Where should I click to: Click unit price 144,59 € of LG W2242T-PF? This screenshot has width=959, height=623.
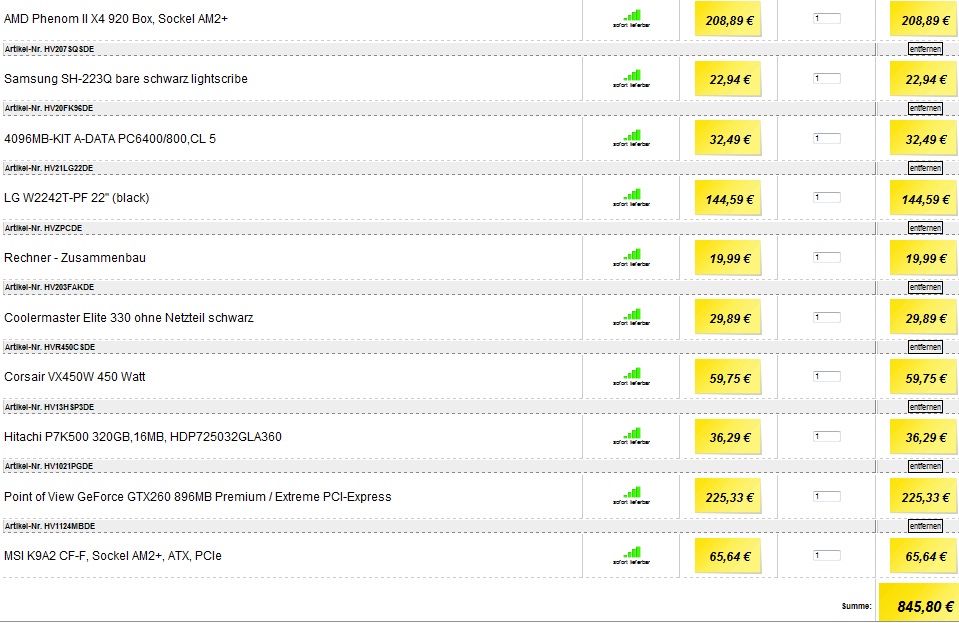729,199
